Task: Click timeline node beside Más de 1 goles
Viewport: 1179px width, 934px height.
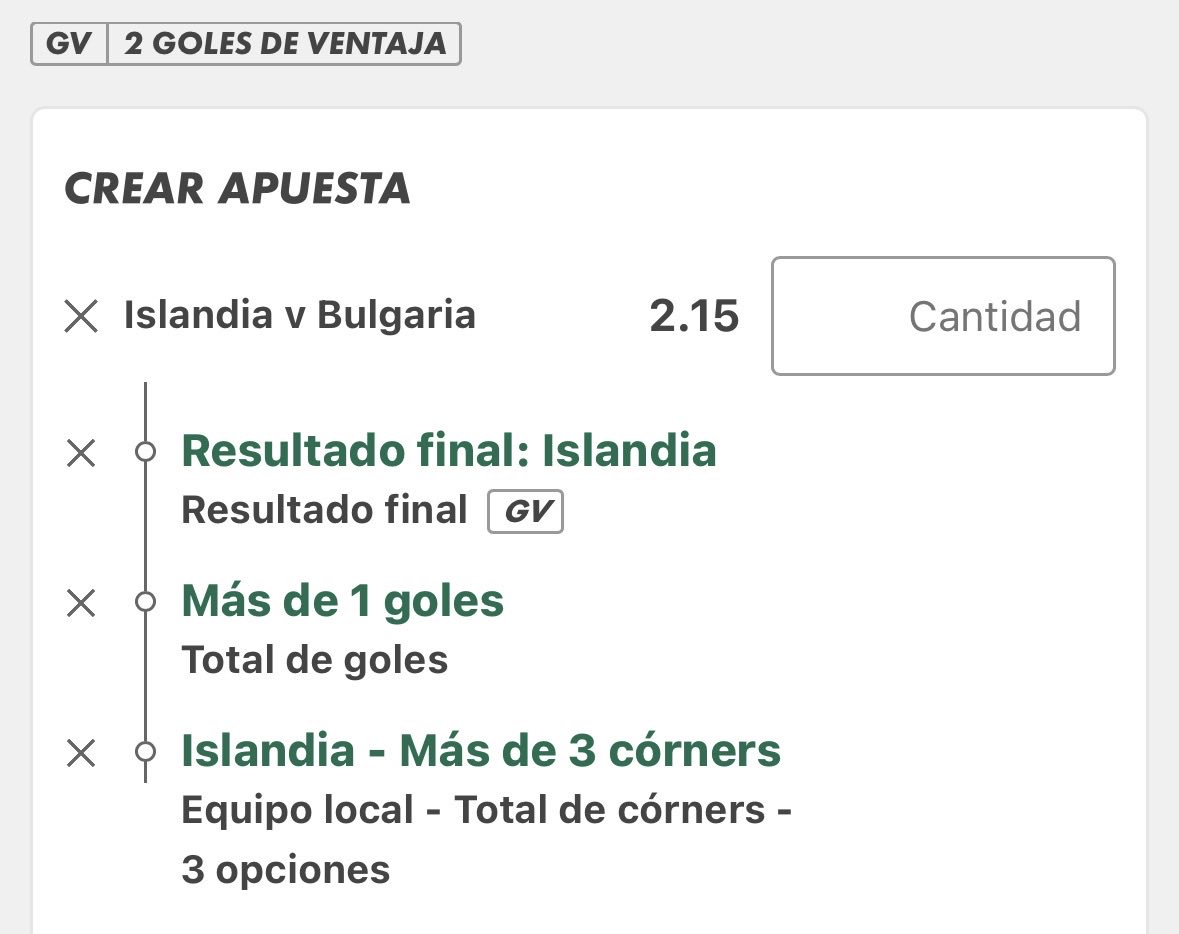Action: coord(145,602)
